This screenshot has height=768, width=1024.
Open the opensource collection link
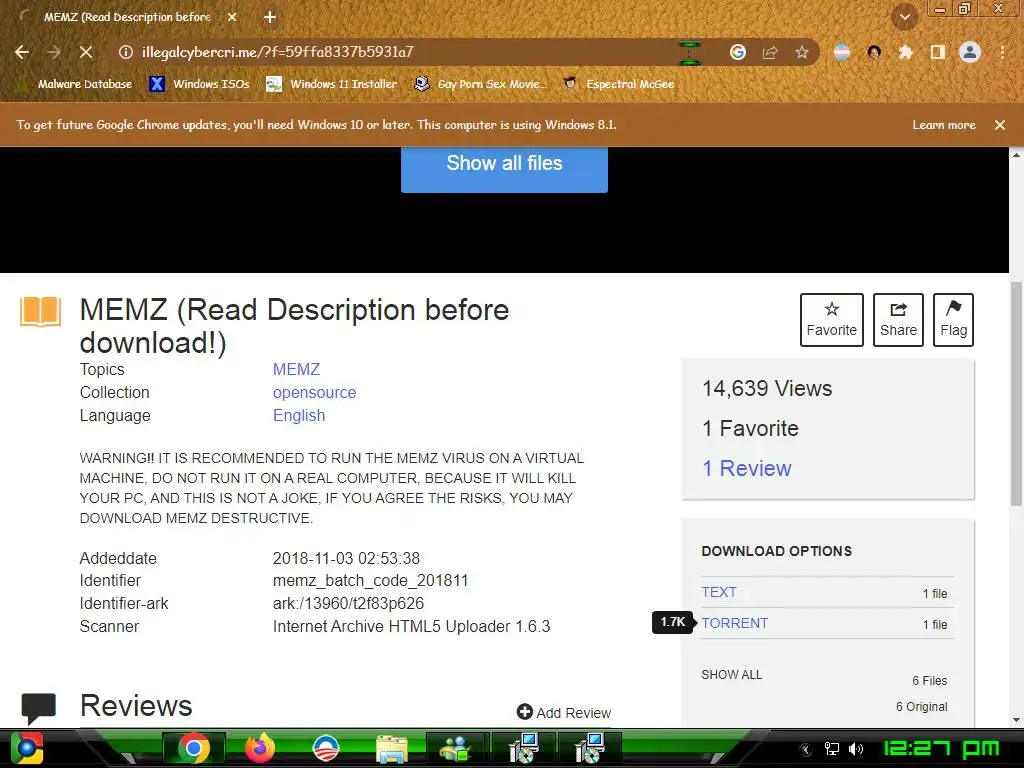[x=314, y=392]
